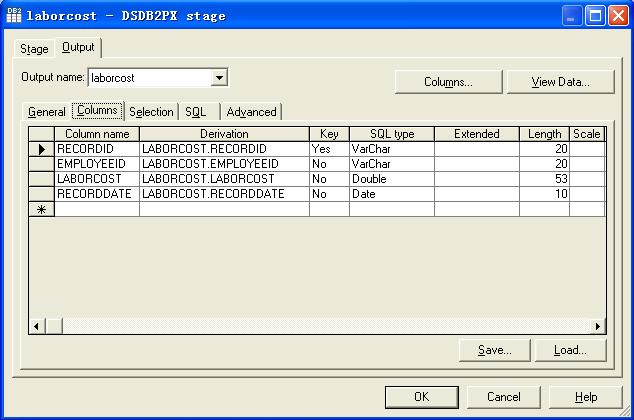This screenshot has width=634, height=420.
Task: Open Help for this stage
Action: 585,397
